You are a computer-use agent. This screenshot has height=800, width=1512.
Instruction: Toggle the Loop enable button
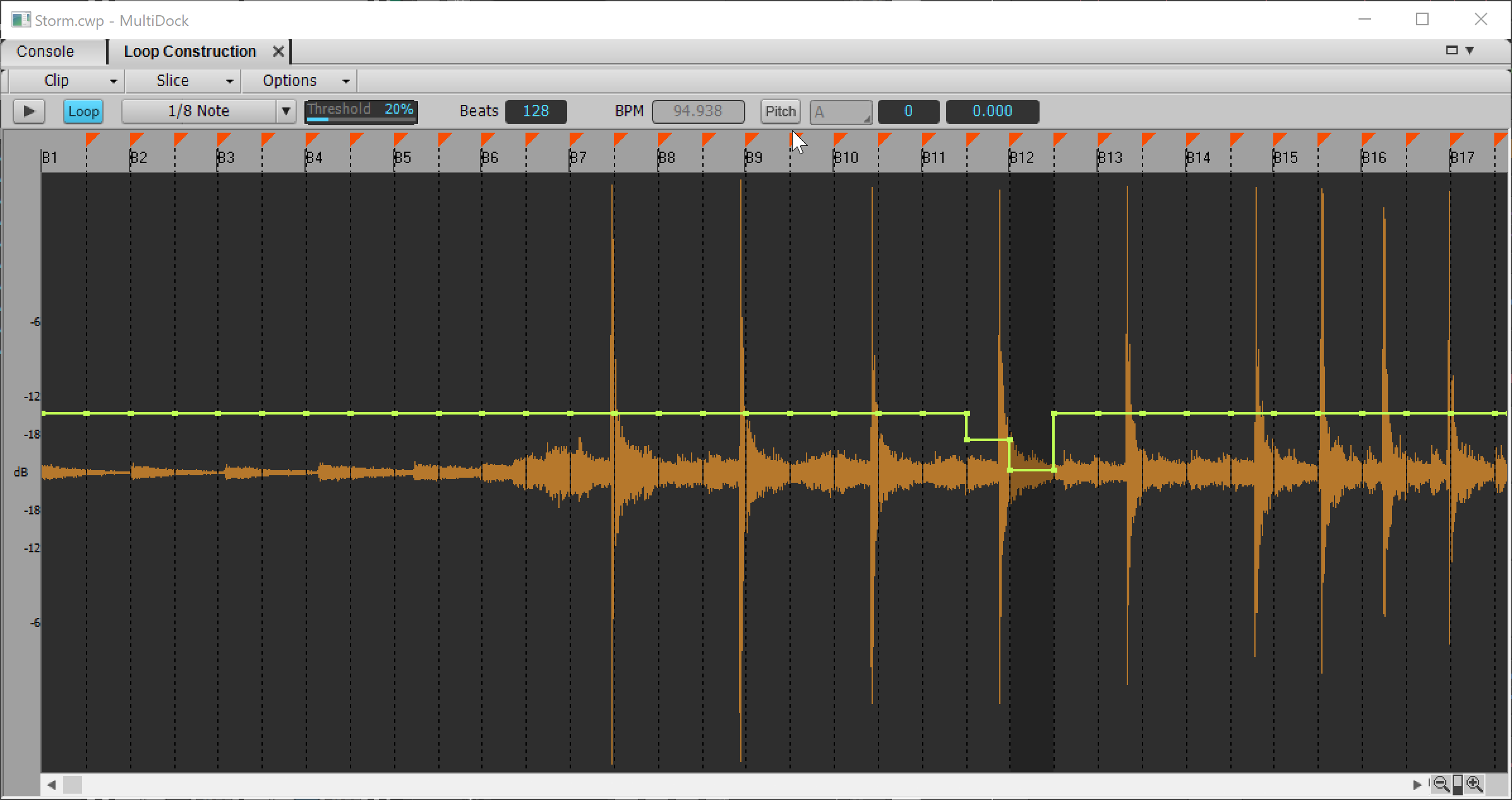tap(83, 111)
